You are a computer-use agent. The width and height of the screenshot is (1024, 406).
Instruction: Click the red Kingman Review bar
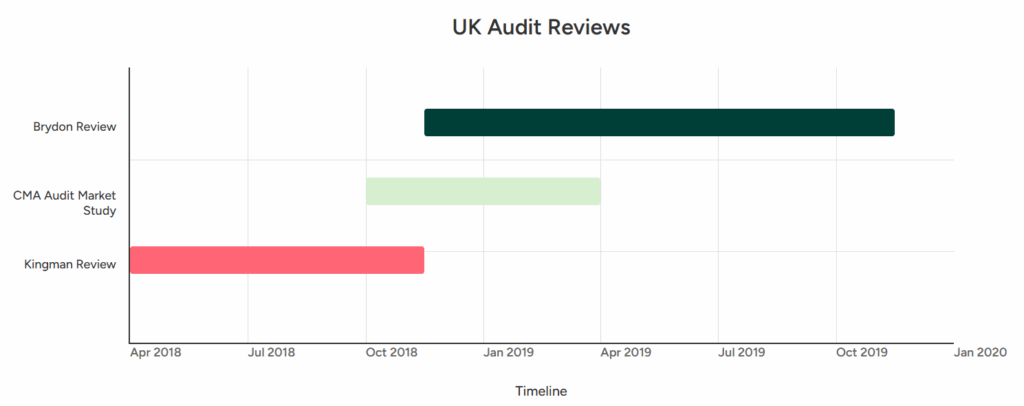click(277, 260)
